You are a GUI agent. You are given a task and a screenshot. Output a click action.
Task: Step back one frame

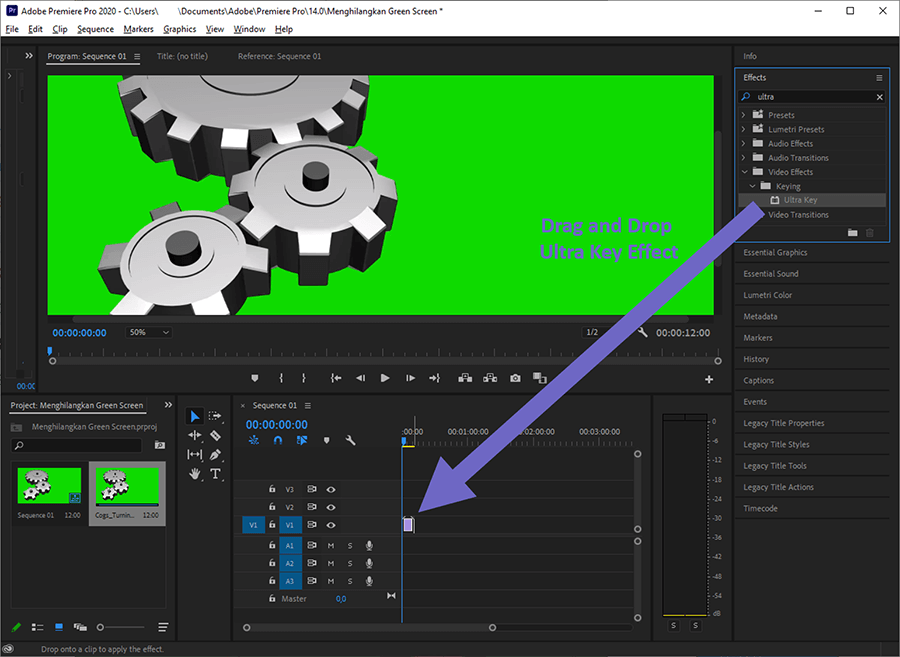(x=360, y=378)
